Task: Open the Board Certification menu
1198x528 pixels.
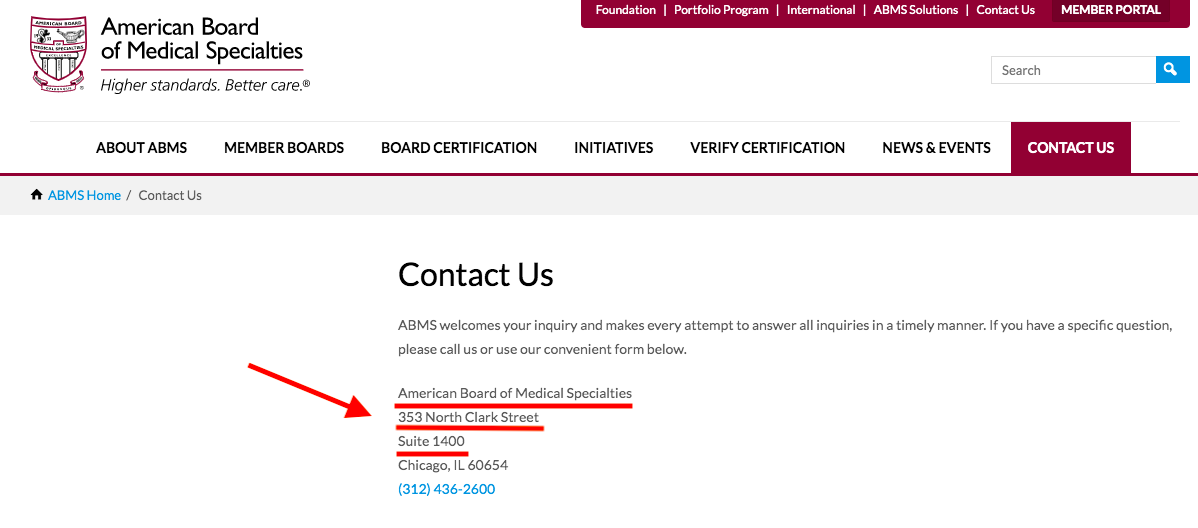Action: [459, 148]
